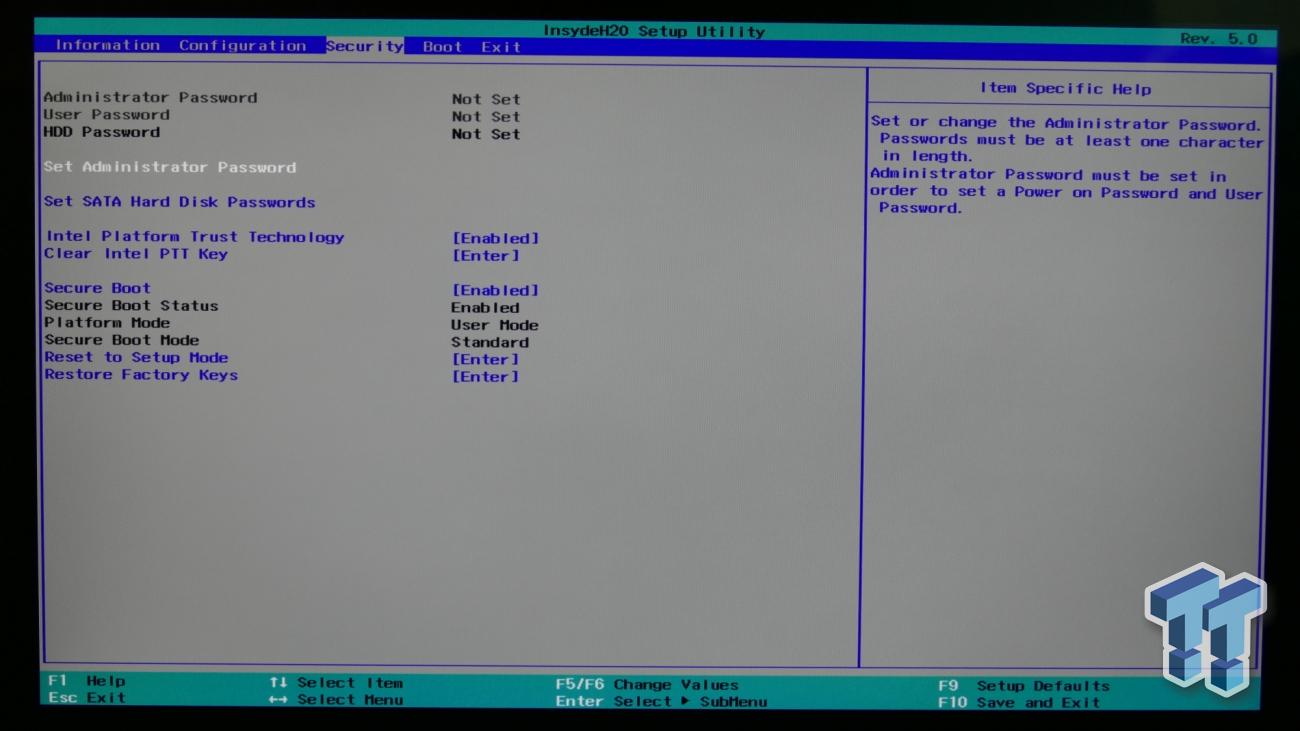Click the Platform Mode label
Viewport: 1300px width, 731px height.
pos(107,323)
